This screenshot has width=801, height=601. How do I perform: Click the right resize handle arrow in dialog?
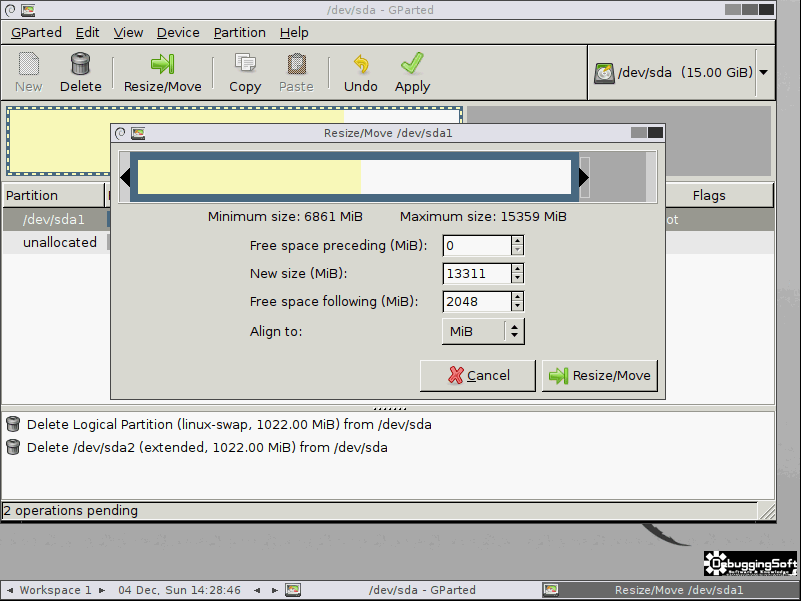click(x=584, y=177)
